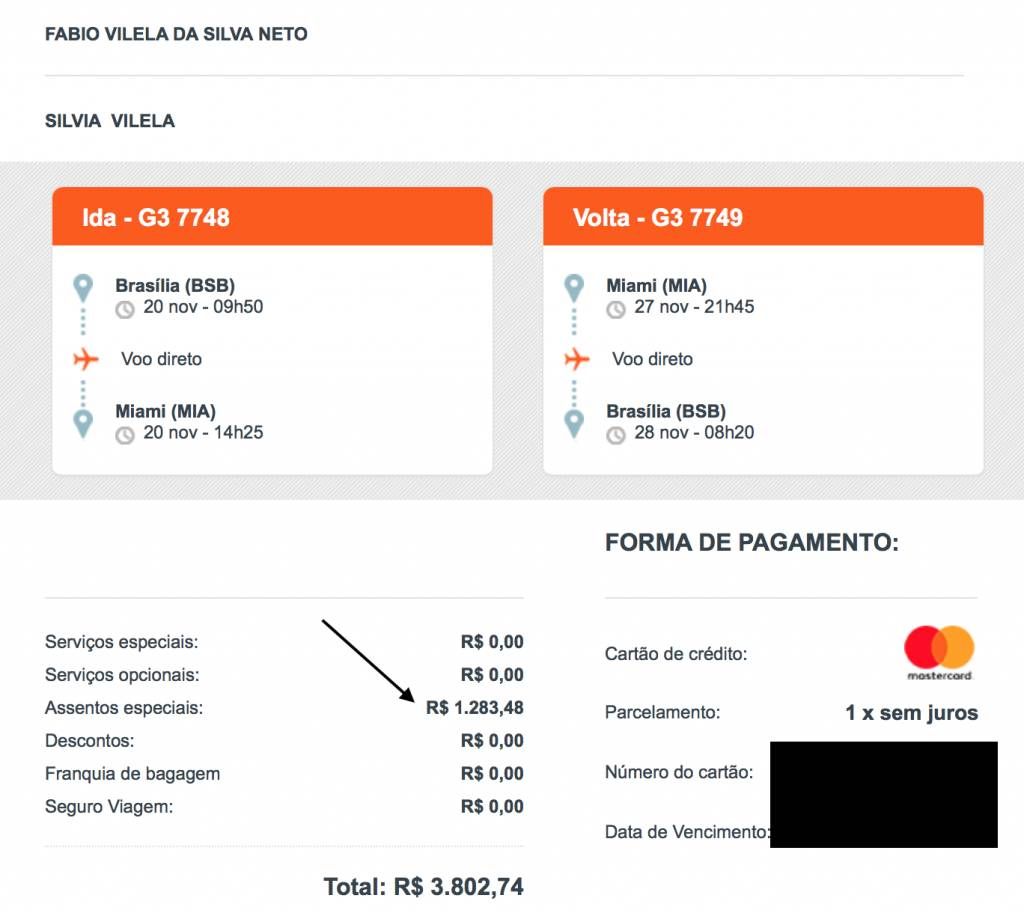The width and height of the screenshot is (1024, 913).
Task: Click the Franquia de bagagem label
Action: [132, 774]
